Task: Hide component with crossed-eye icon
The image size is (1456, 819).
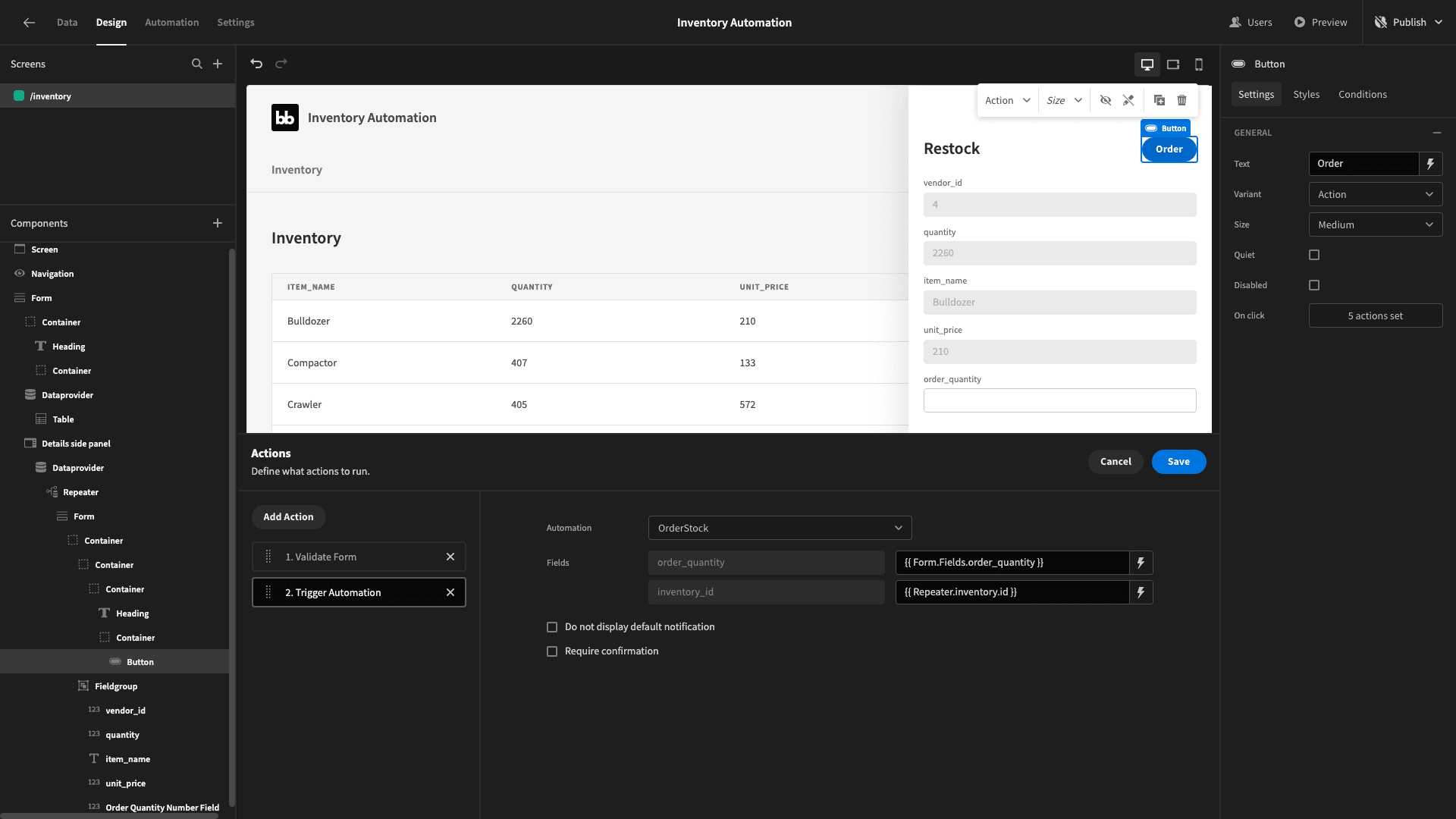Action: [1106, 100]
